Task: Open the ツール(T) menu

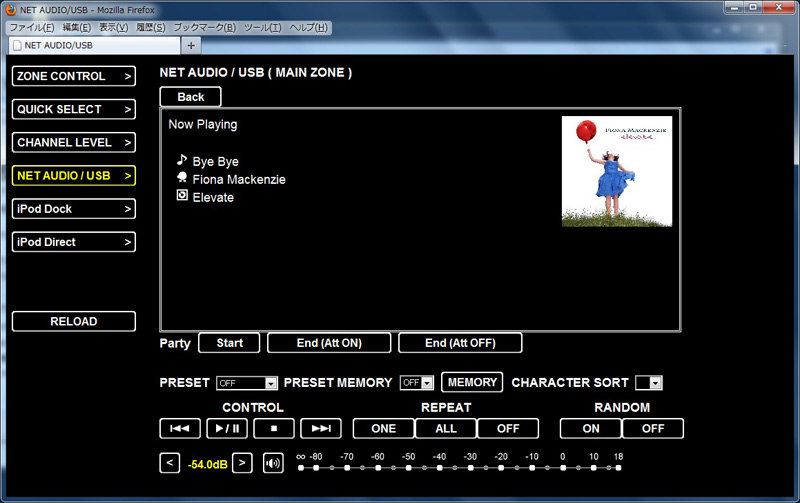Action: pos(262,27)
